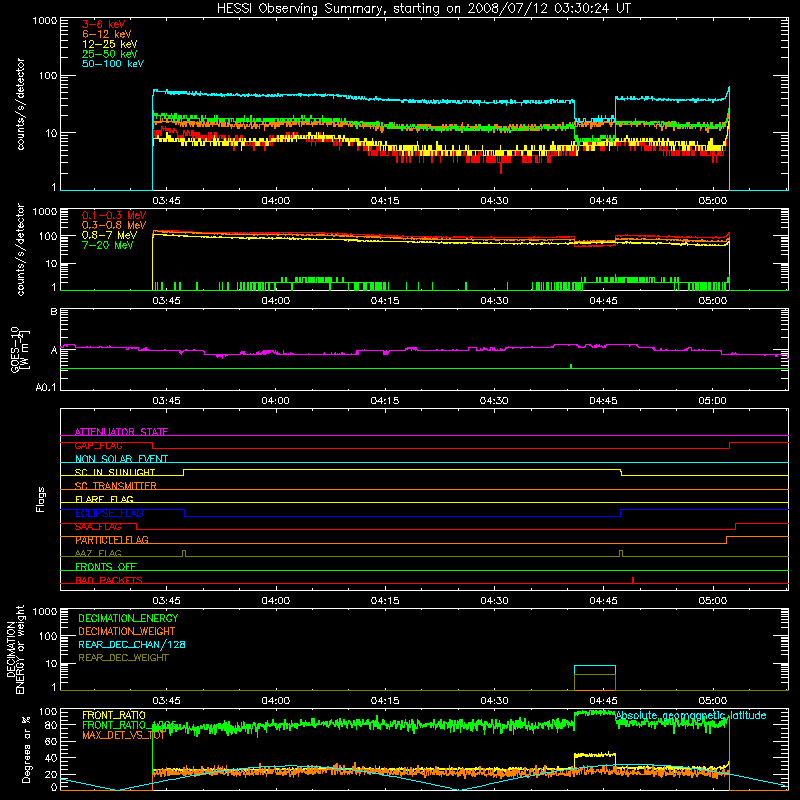The width and height of the screenshot is (800, 800).
Task: Select the 25-50 keV legend label
Action: pos(109,54)
